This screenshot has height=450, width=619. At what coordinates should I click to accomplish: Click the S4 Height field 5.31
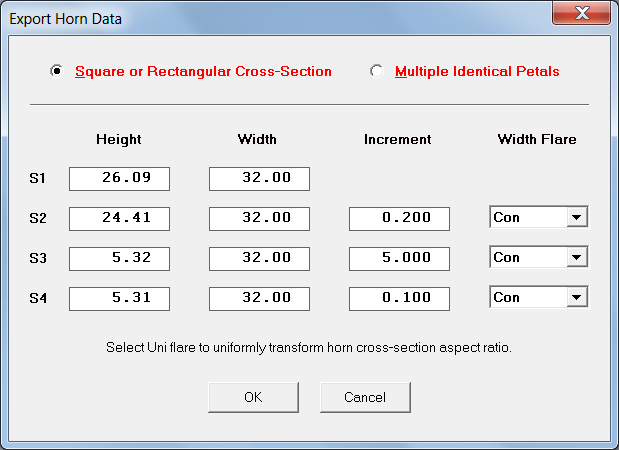(119, 299)
